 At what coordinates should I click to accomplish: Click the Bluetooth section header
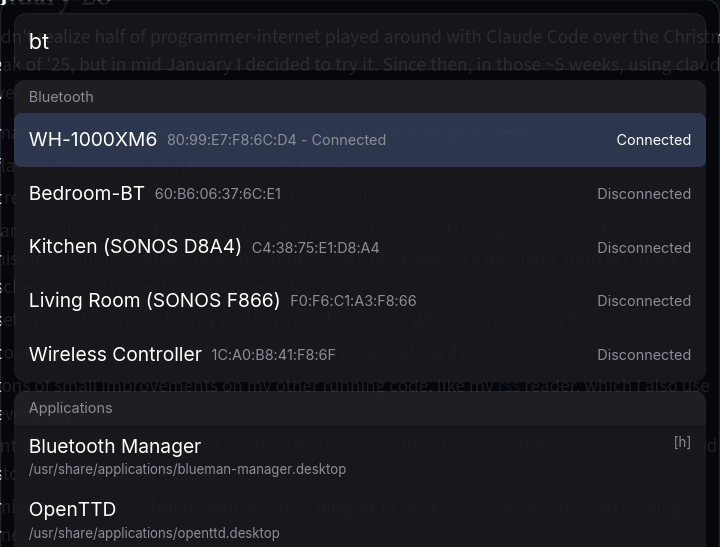61,97
